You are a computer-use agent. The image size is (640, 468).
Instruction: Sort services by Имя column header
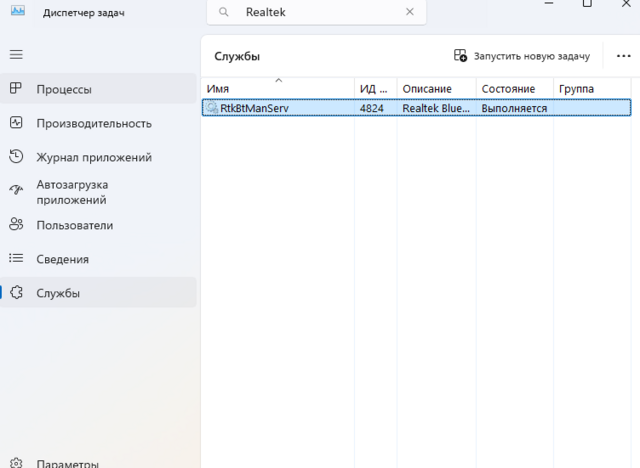(277, 89)
